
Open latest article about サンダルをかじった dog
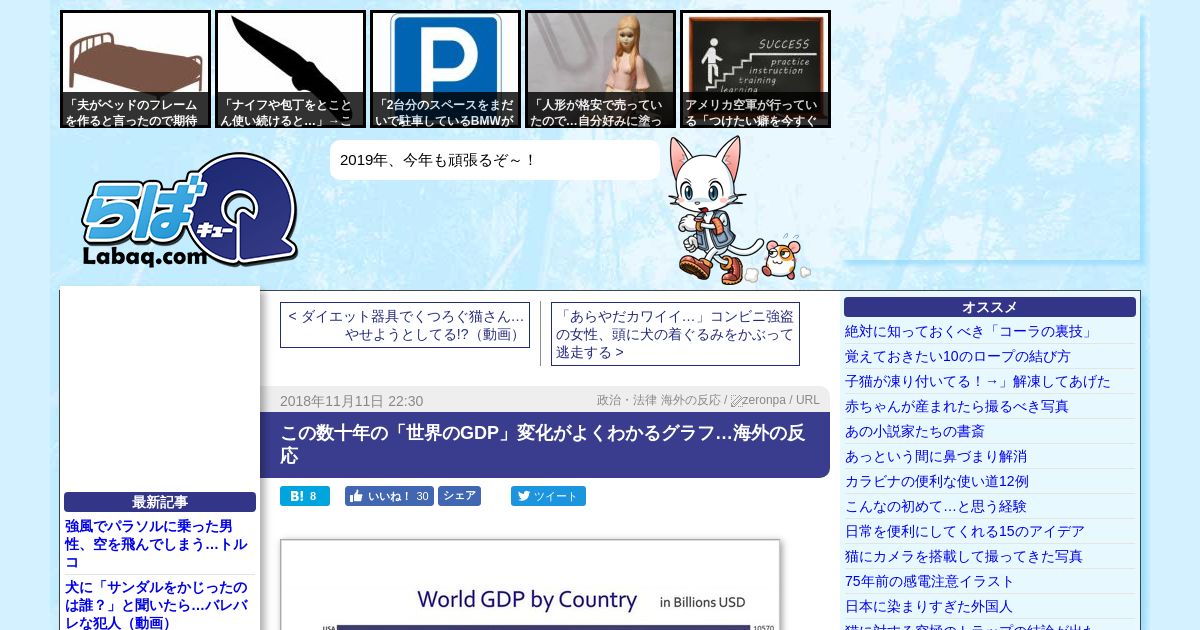coord(158,605)
